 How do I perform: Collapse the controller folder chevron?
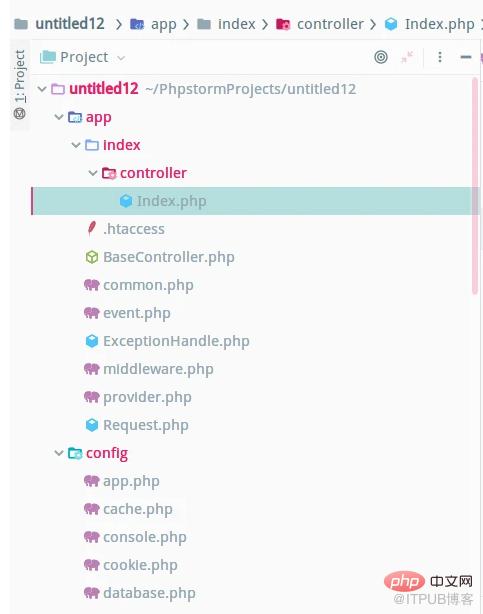[x=93, y=173]
